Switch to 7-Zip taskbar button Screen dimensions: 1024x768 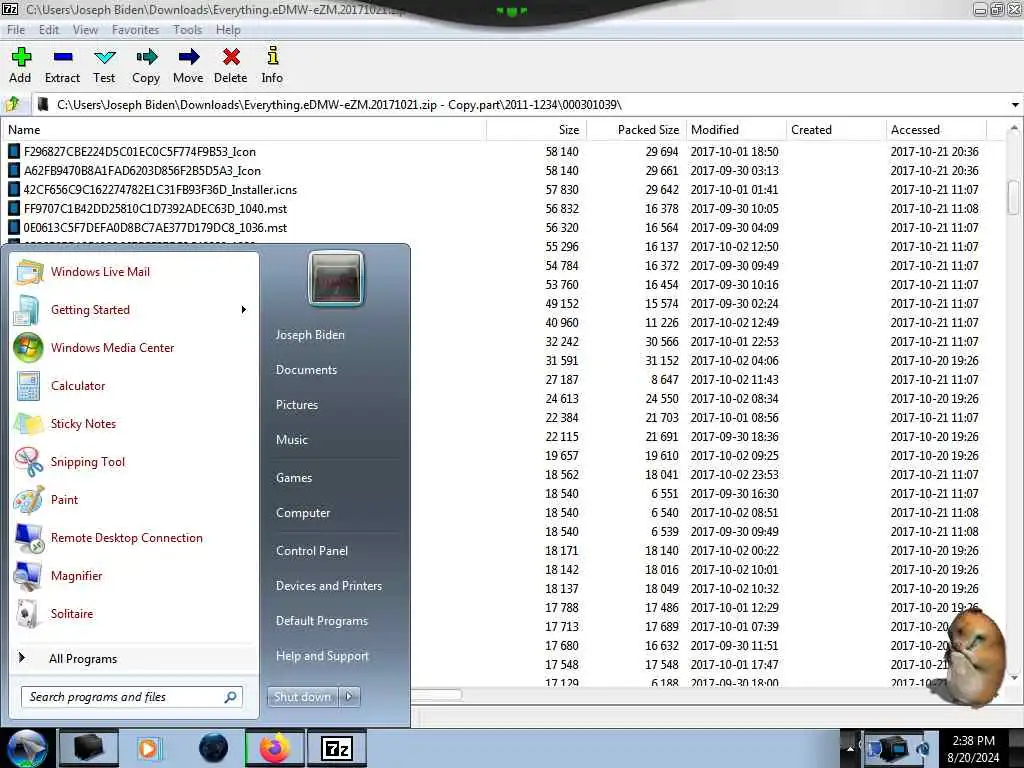tap(336, 748)
